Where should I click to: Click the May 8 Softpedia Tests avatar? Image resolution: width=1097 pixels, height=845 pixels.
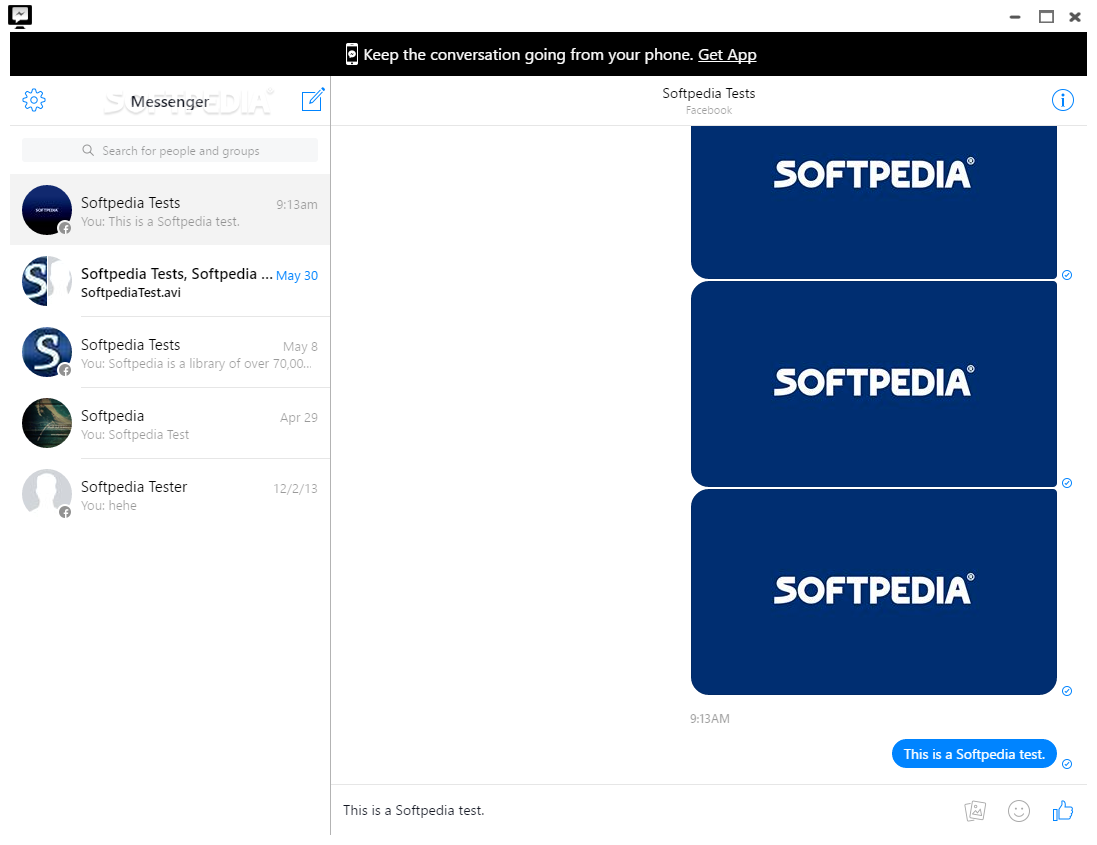click(47, 352)
